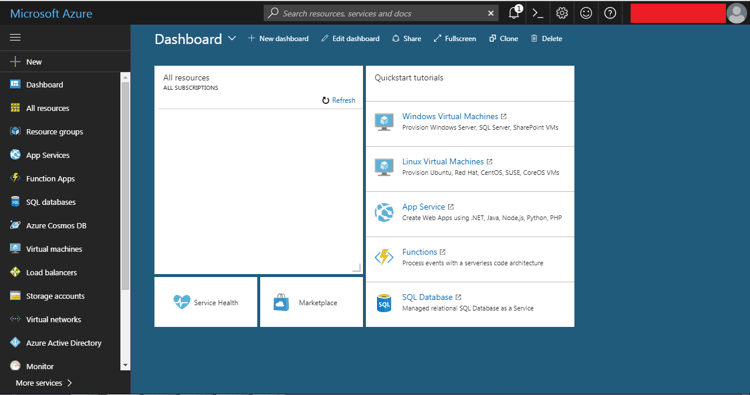Click the App Services sidebar icon

pos(15,154)
